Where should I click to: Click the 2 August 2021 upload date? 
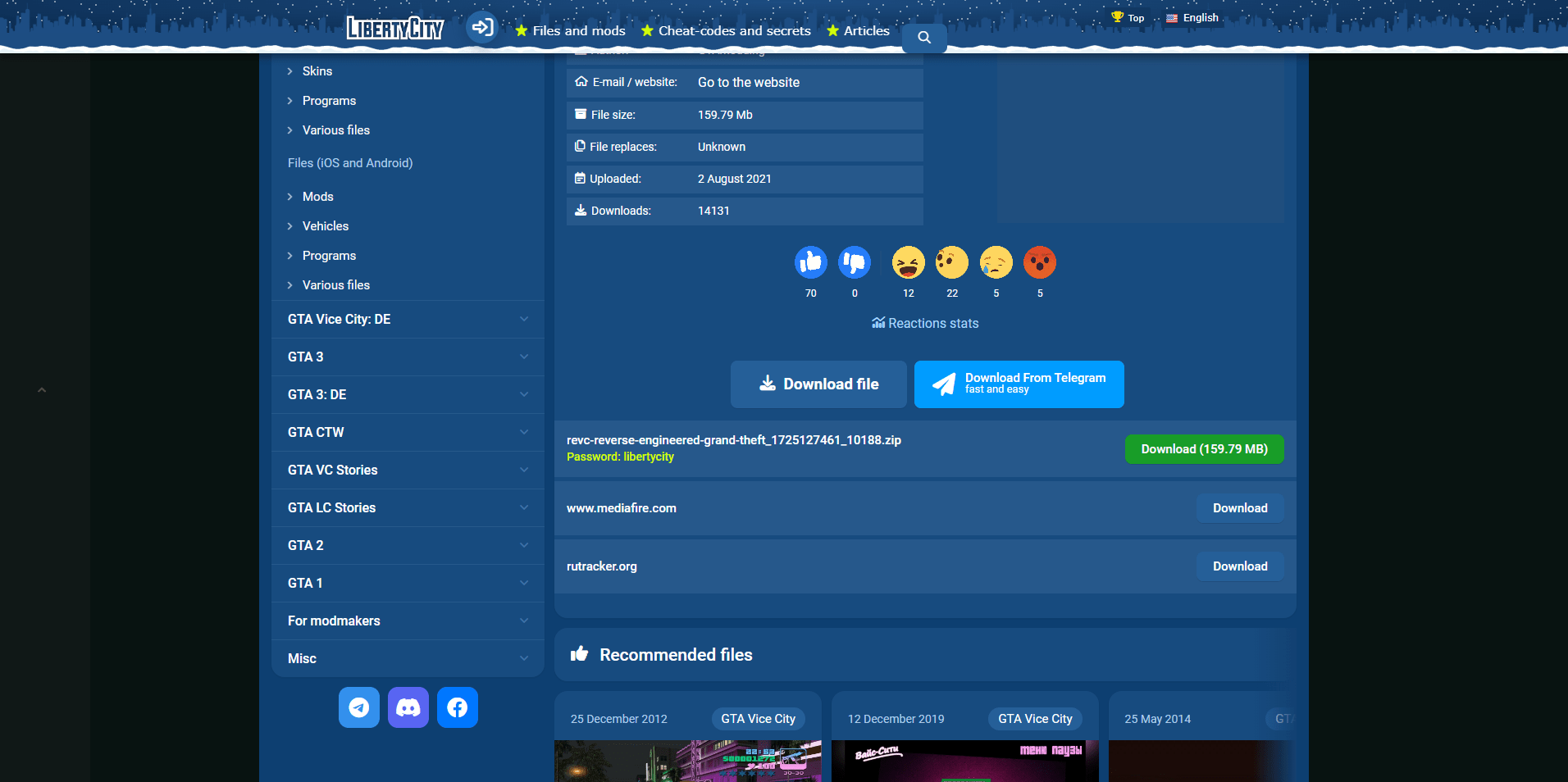[x=735, y=179]
